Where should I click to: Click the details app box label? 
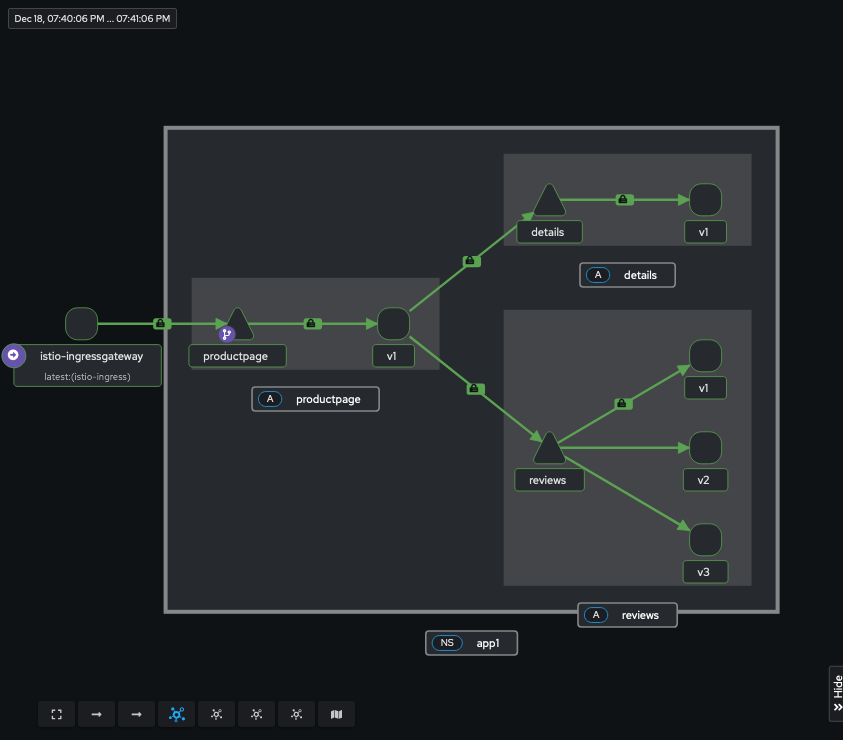(x=627, y=275)
